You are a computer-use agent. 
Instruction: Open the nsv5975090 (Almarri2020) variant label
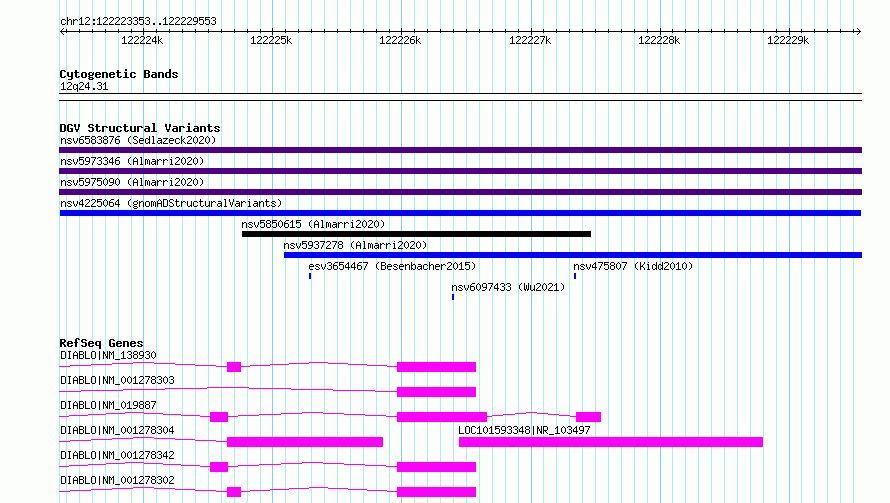pyautogui.click(x=132, y=182)
